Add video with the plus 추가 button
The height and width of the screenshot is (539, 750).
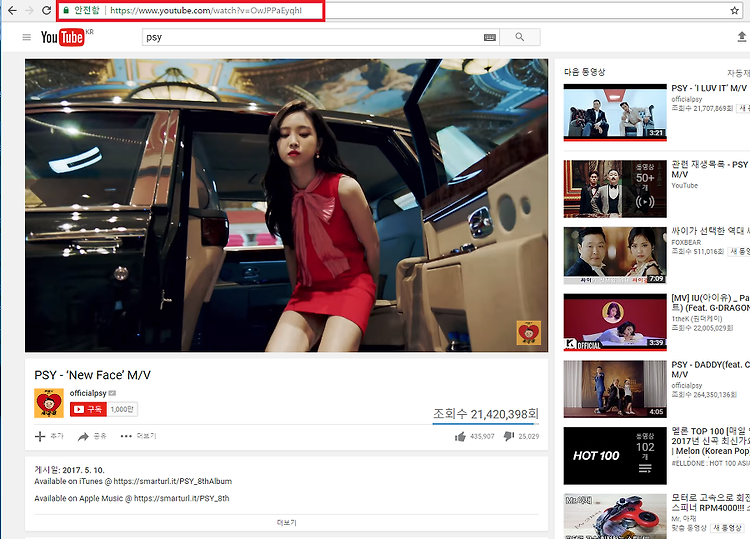click(x=49, y=436)
